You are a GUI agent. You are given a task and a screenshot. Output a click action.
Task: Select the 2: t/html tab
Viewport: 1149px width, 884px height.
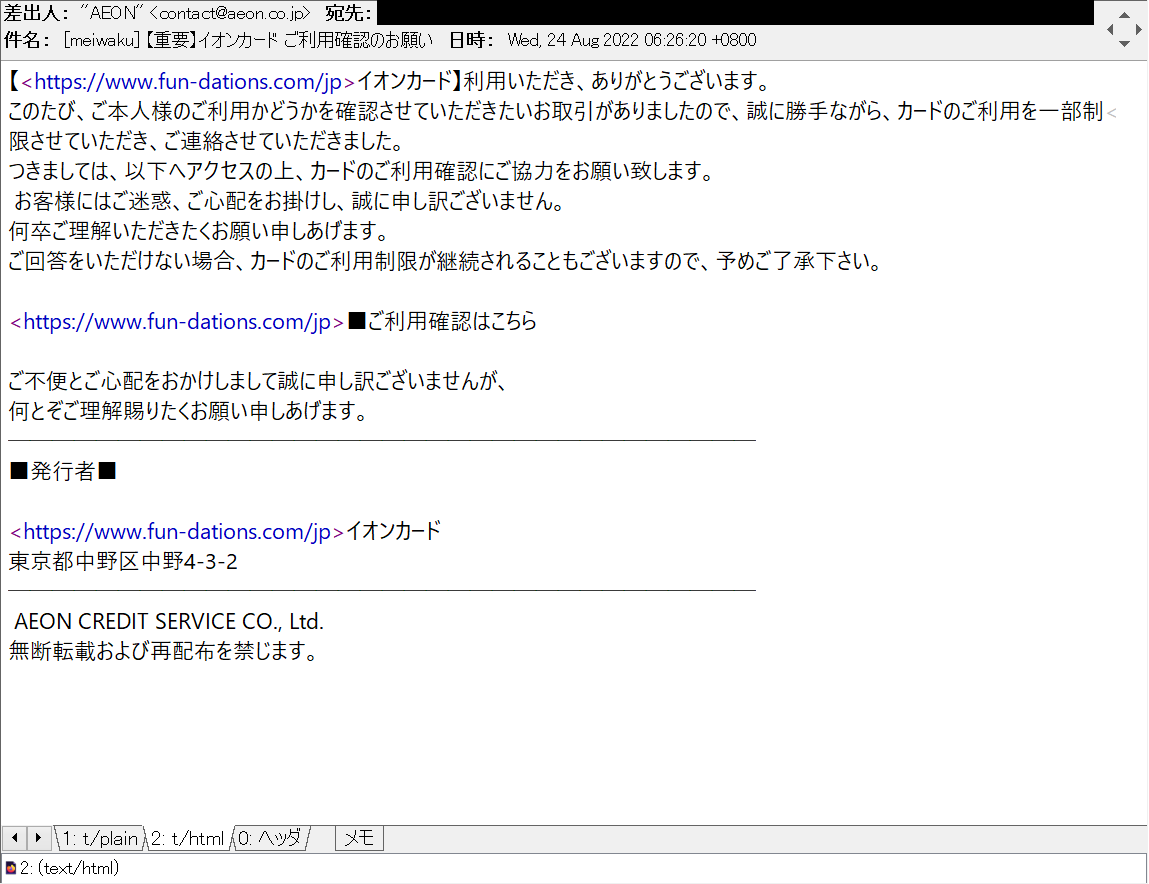(188, 838)
